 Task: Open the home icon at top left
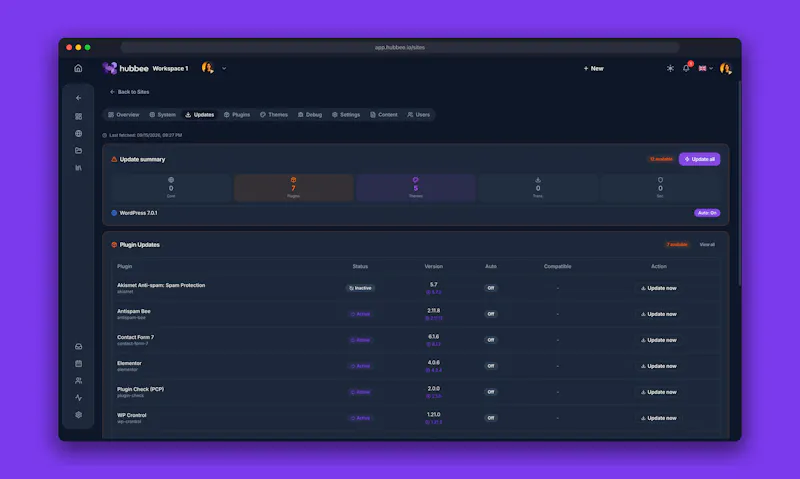click(x=78, y=68)
